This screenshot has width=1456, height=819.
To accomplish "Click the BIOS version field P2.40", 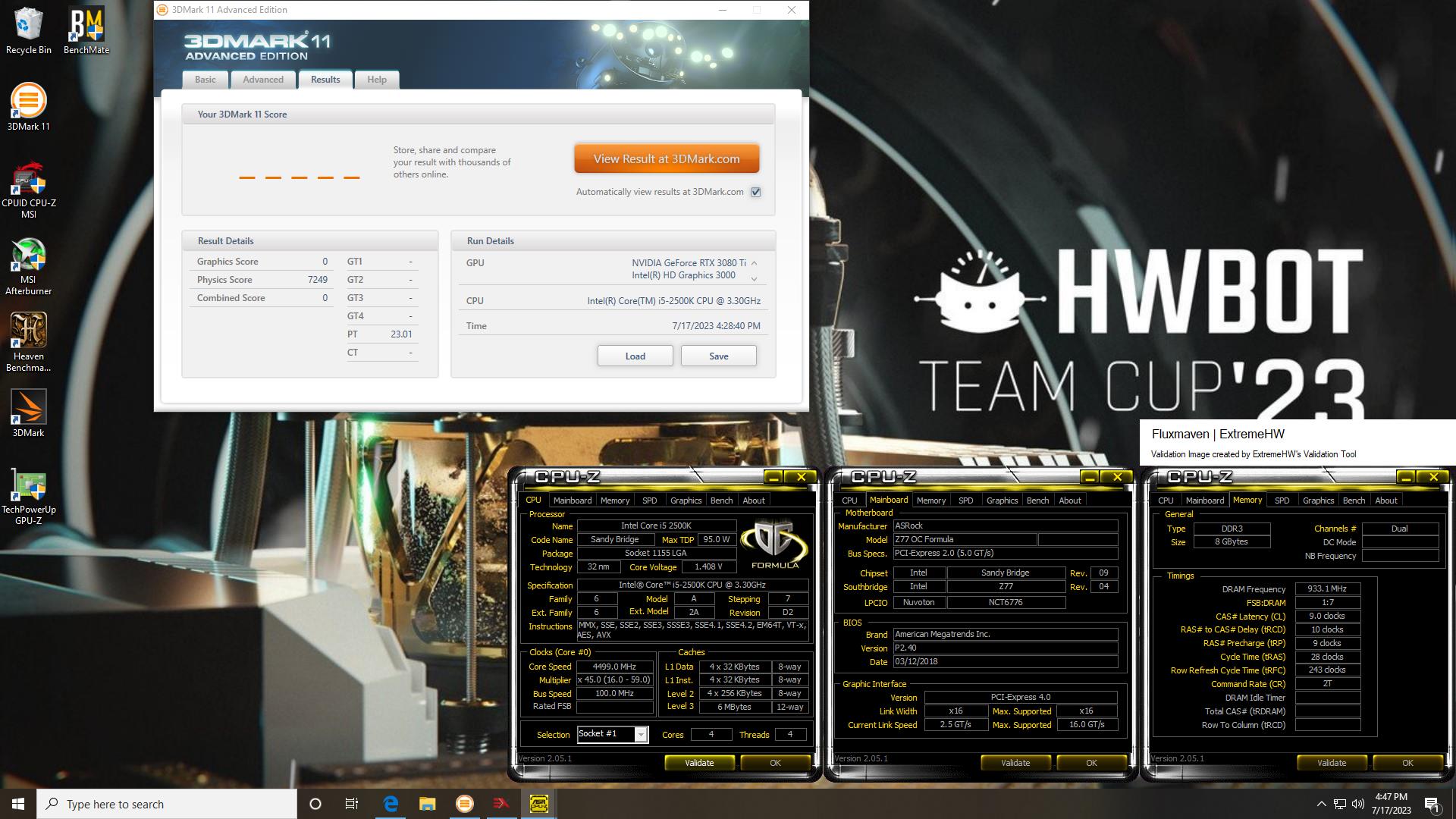I will point(1005,648).
